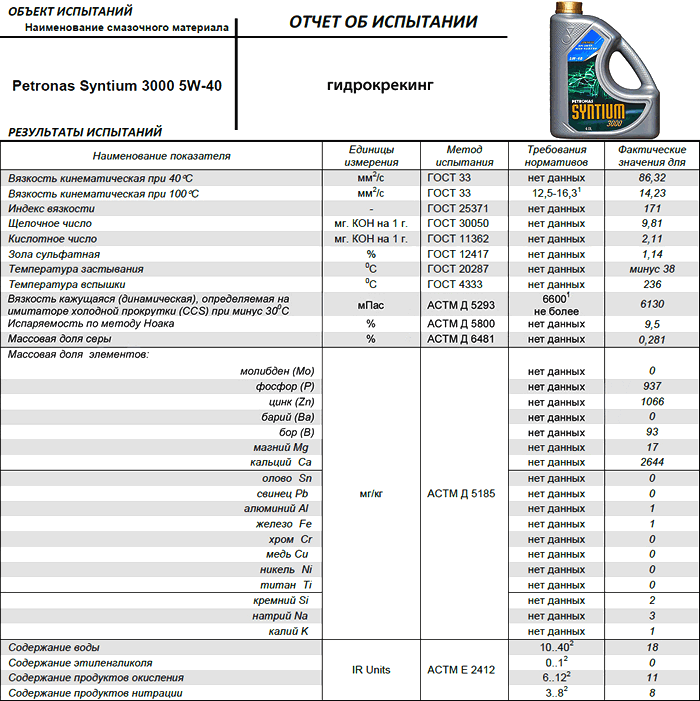Click the Petronas Syntium oil canister image
Image resolution: width=700 pixels, height=701 pixels.
click(605, 71)
